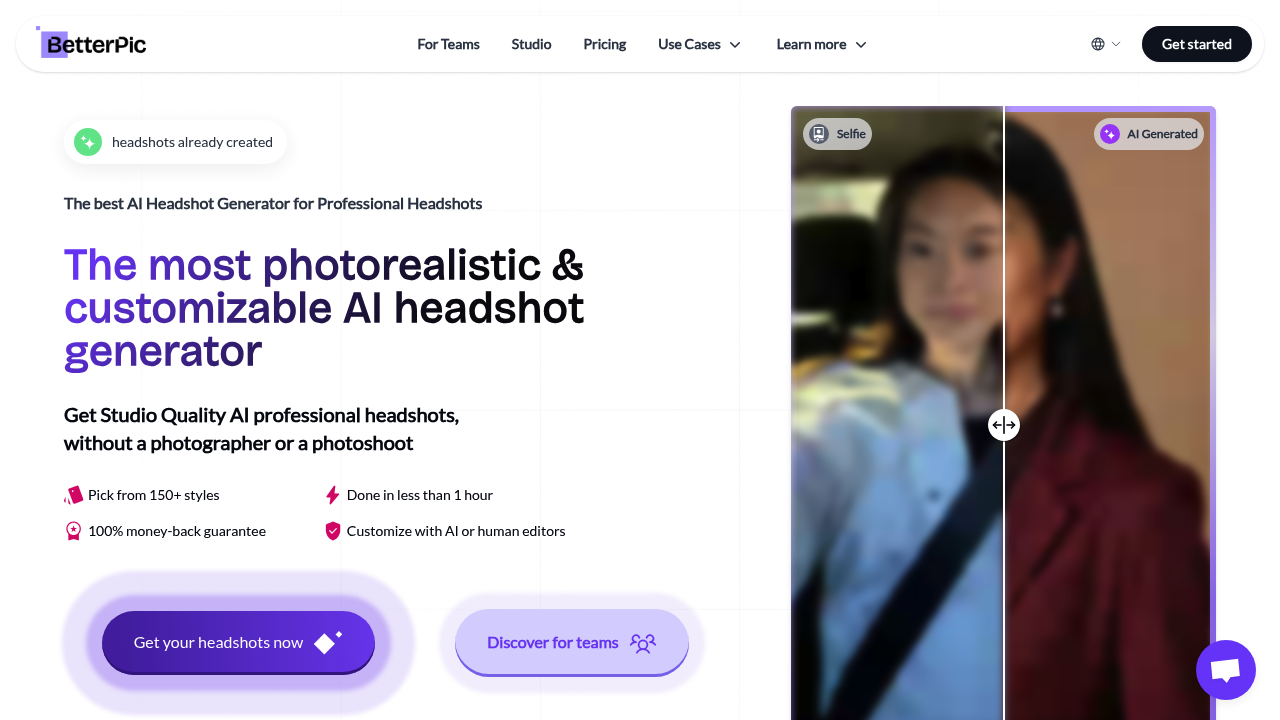Click the camera icon in Selfie badge
This screenshot has width=1280, height=720.
click(818, 133)
